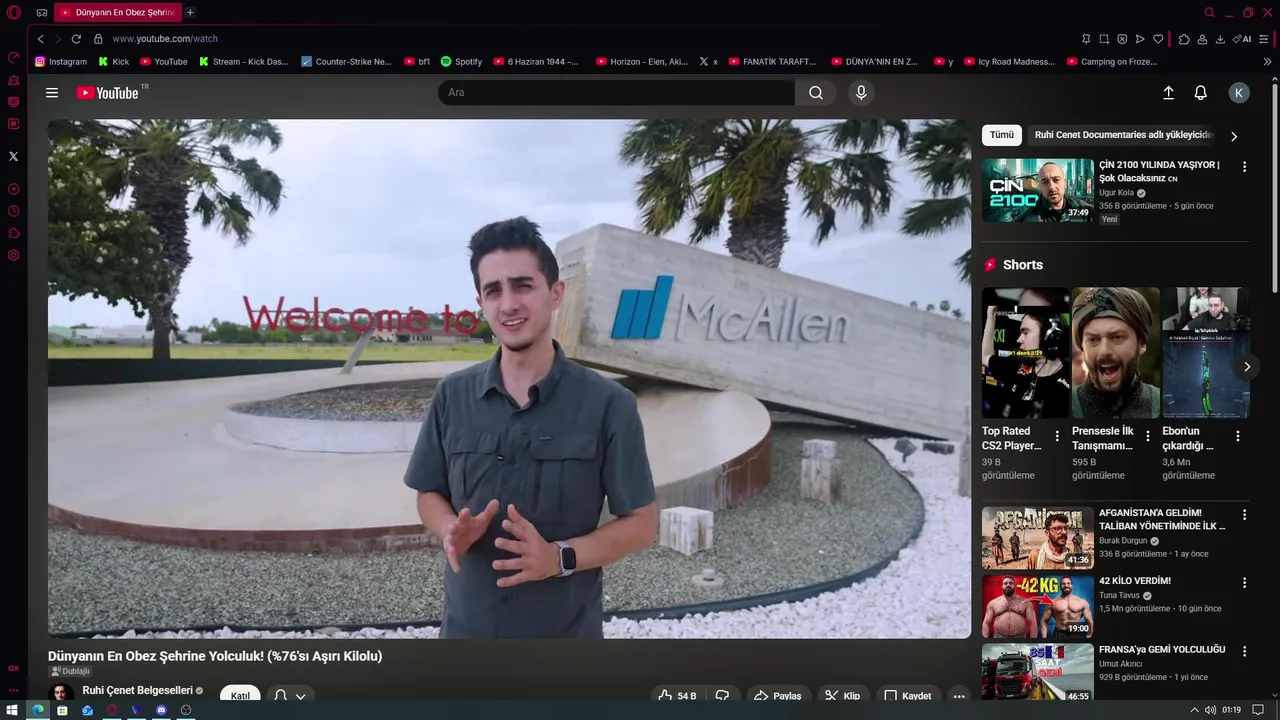Click the main video player
Image resolution: width=1280 pixels, height=720 pixels.
pos(509,379)
